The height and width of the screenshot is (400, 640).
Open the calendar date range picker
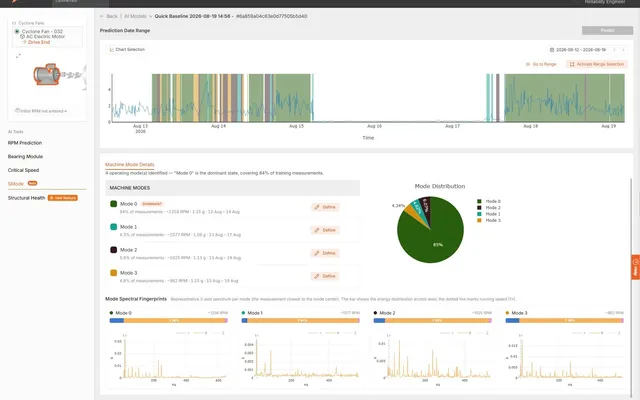tap(577, 50)
